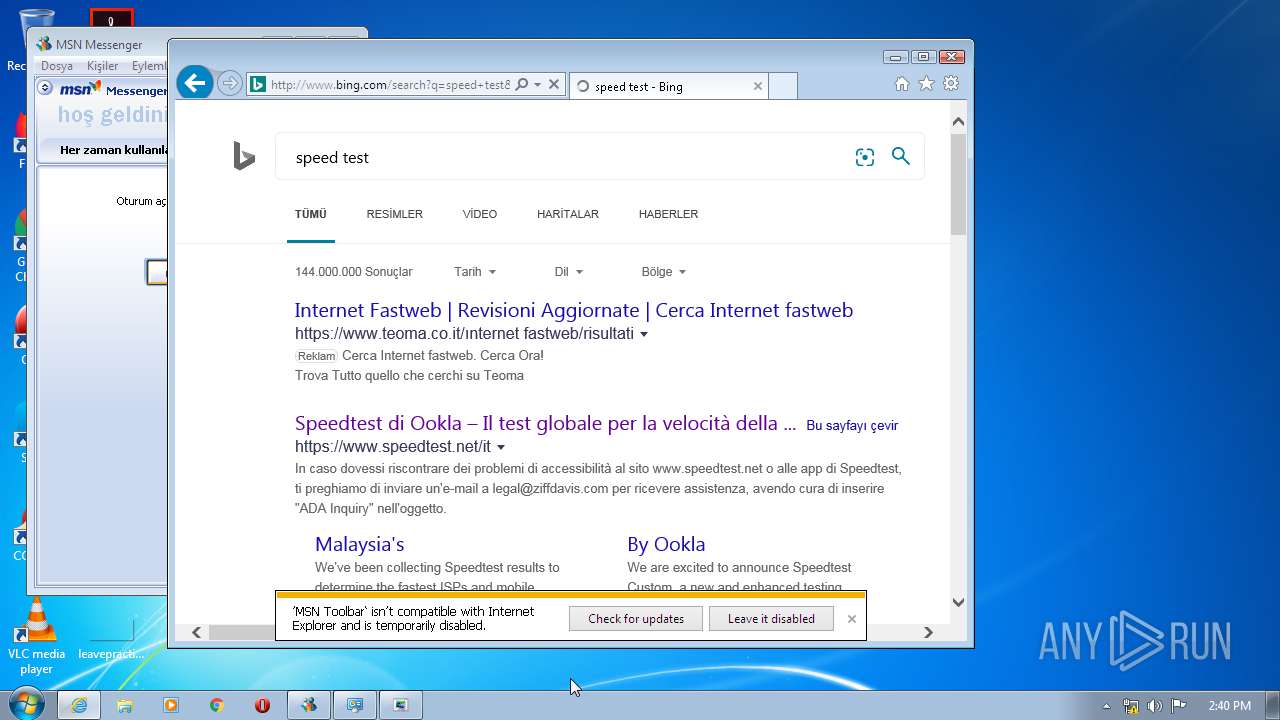Open VLC media player desktop shortcut
The image size is (1280, 720).
click(37, 635)
